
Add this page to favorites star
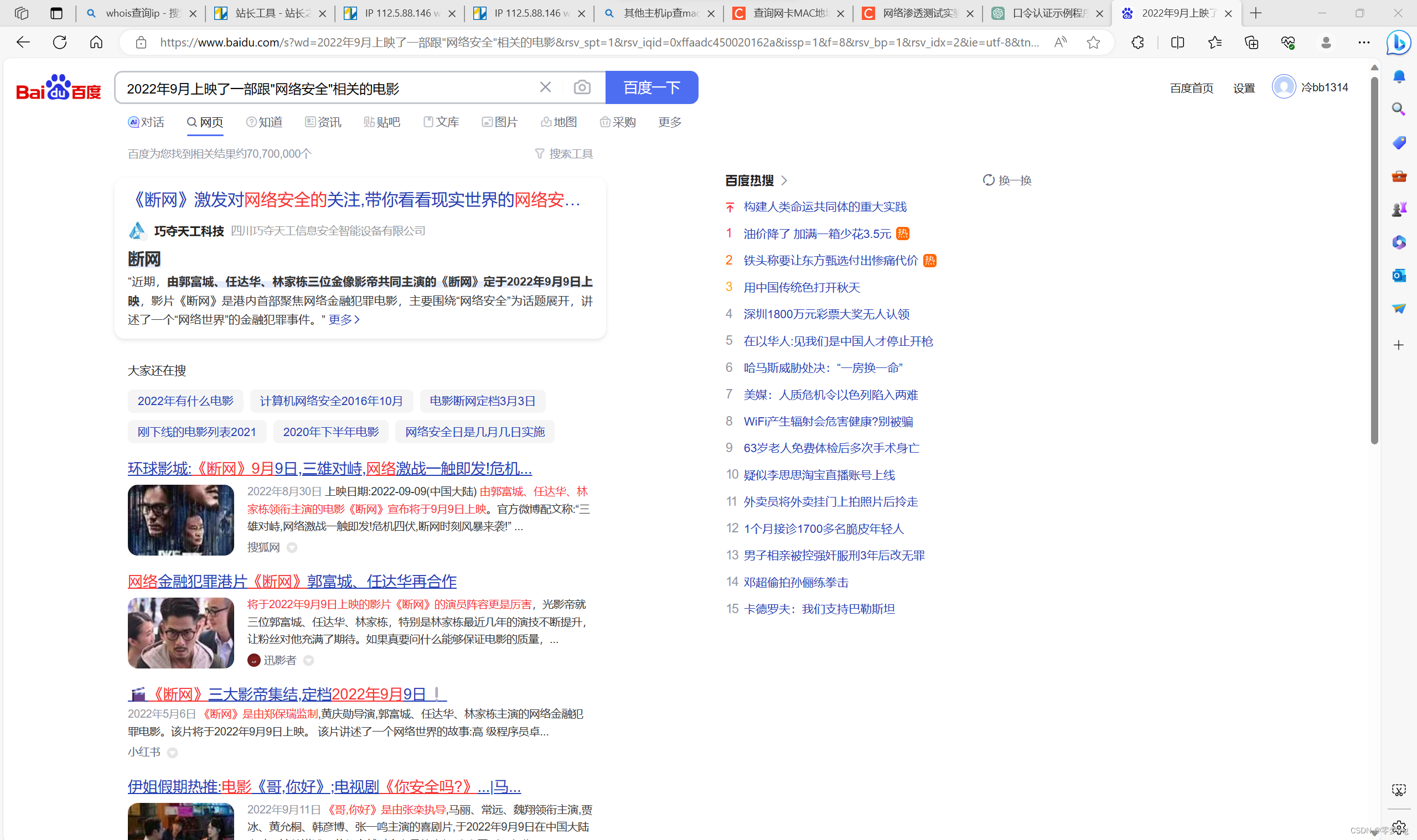click(x=1093, y=43)
